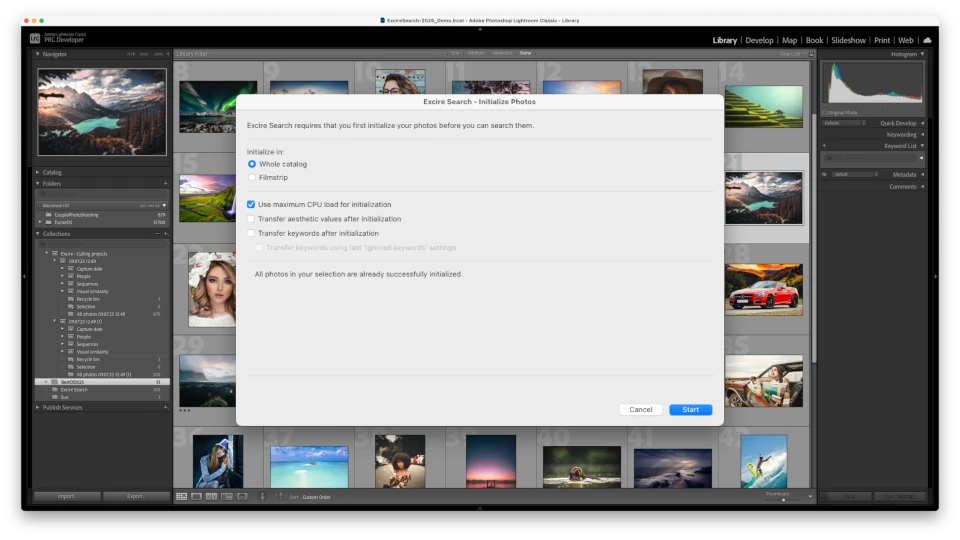Click the plus icon beside Keyword List
Viewport: 960px width, 540px height.
823,146
